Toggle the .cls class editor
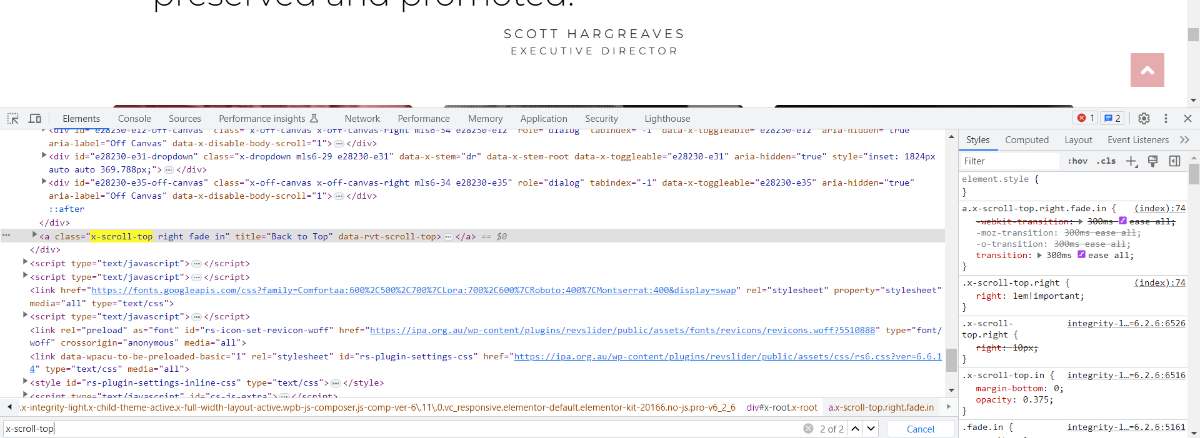Screen dimensions: 1200x438 (1106, 161)
